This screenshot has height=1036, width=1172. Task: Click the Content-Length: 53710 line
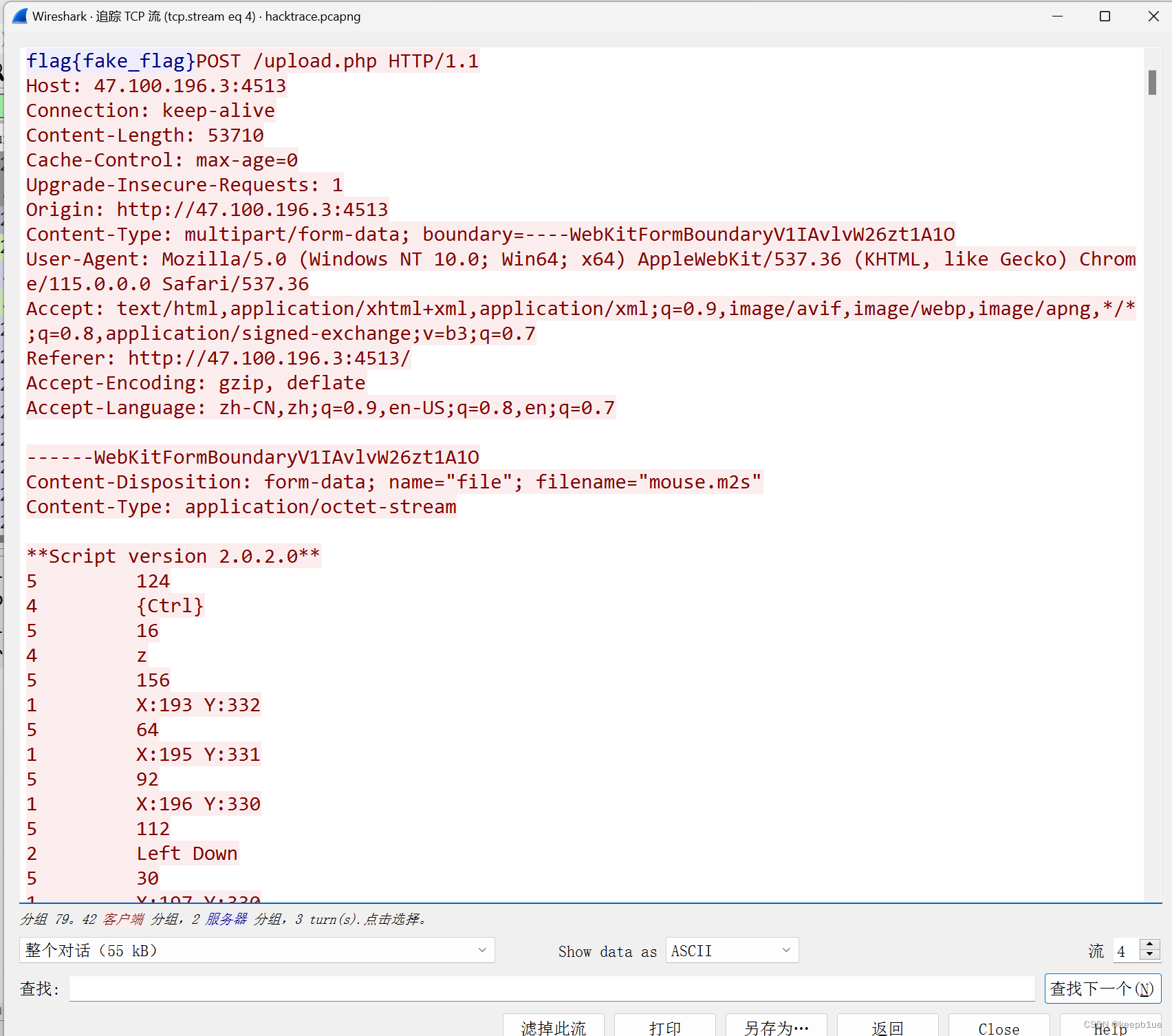coord(145,136)
